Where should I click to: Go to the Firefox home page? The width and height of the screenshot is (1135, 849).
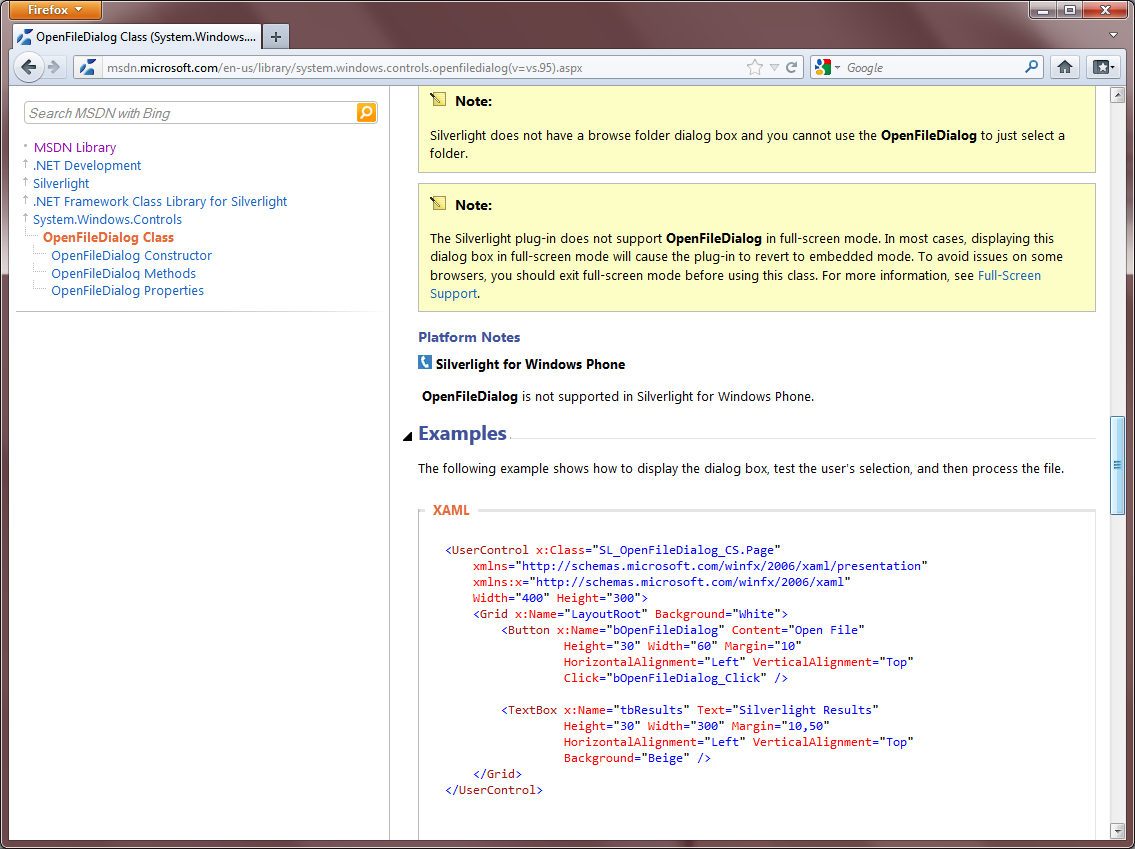1065,67
